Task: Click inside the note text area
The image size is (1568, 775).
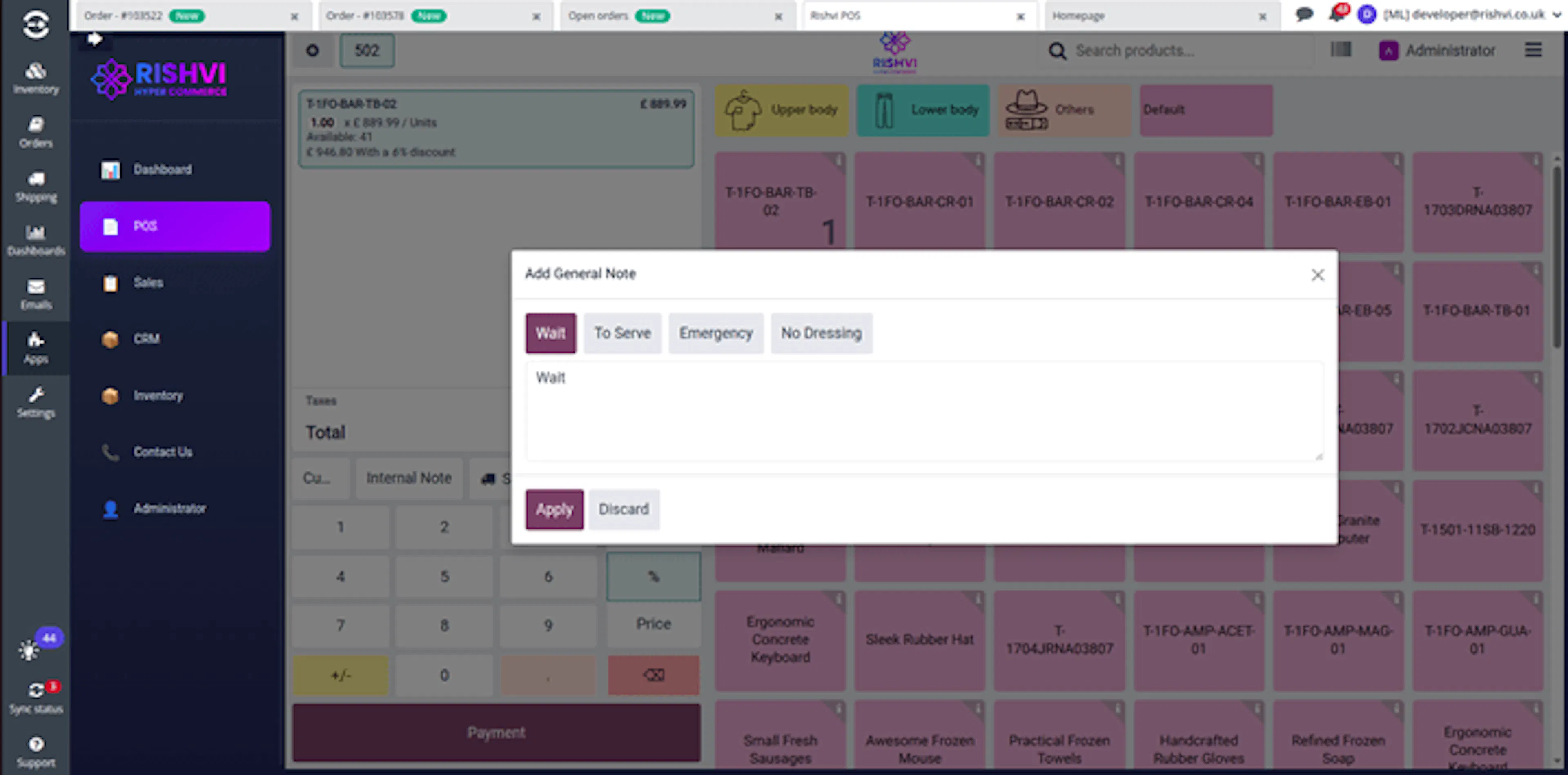Action: (924, 412)
